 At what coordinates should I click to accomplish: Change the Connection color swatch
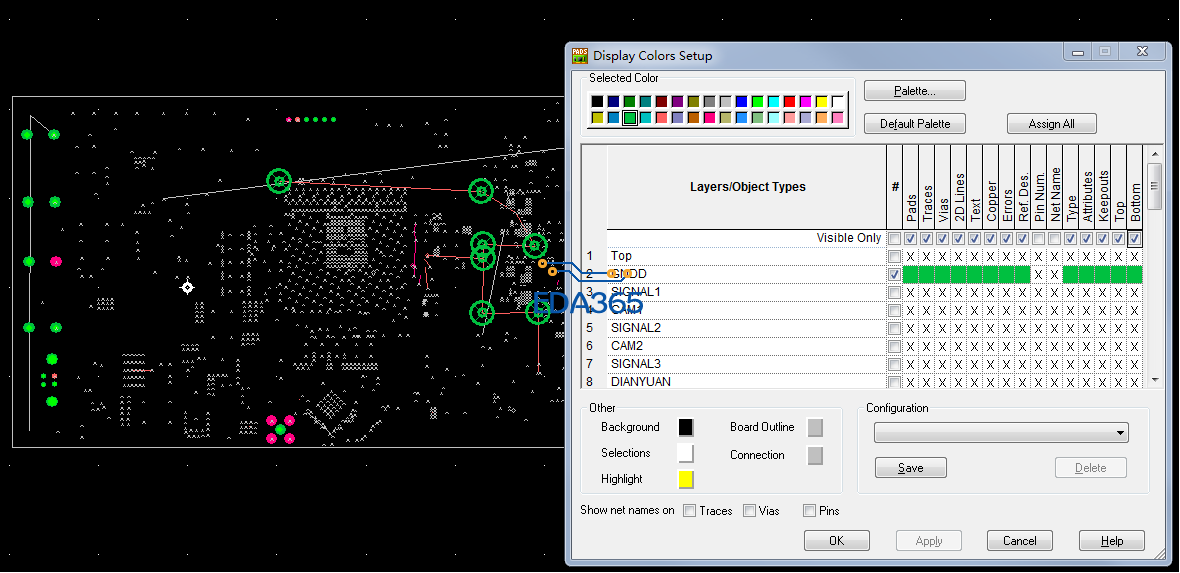click(x=815, y=456)
